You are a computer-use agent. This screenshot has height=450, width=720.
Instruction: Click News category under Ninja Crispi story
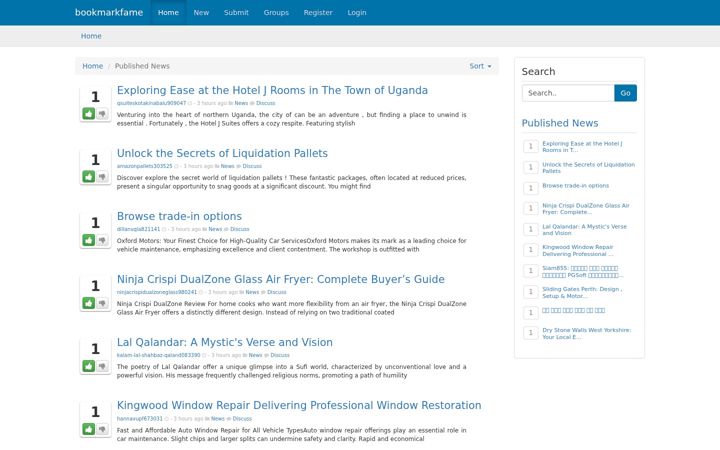(252, 292)
